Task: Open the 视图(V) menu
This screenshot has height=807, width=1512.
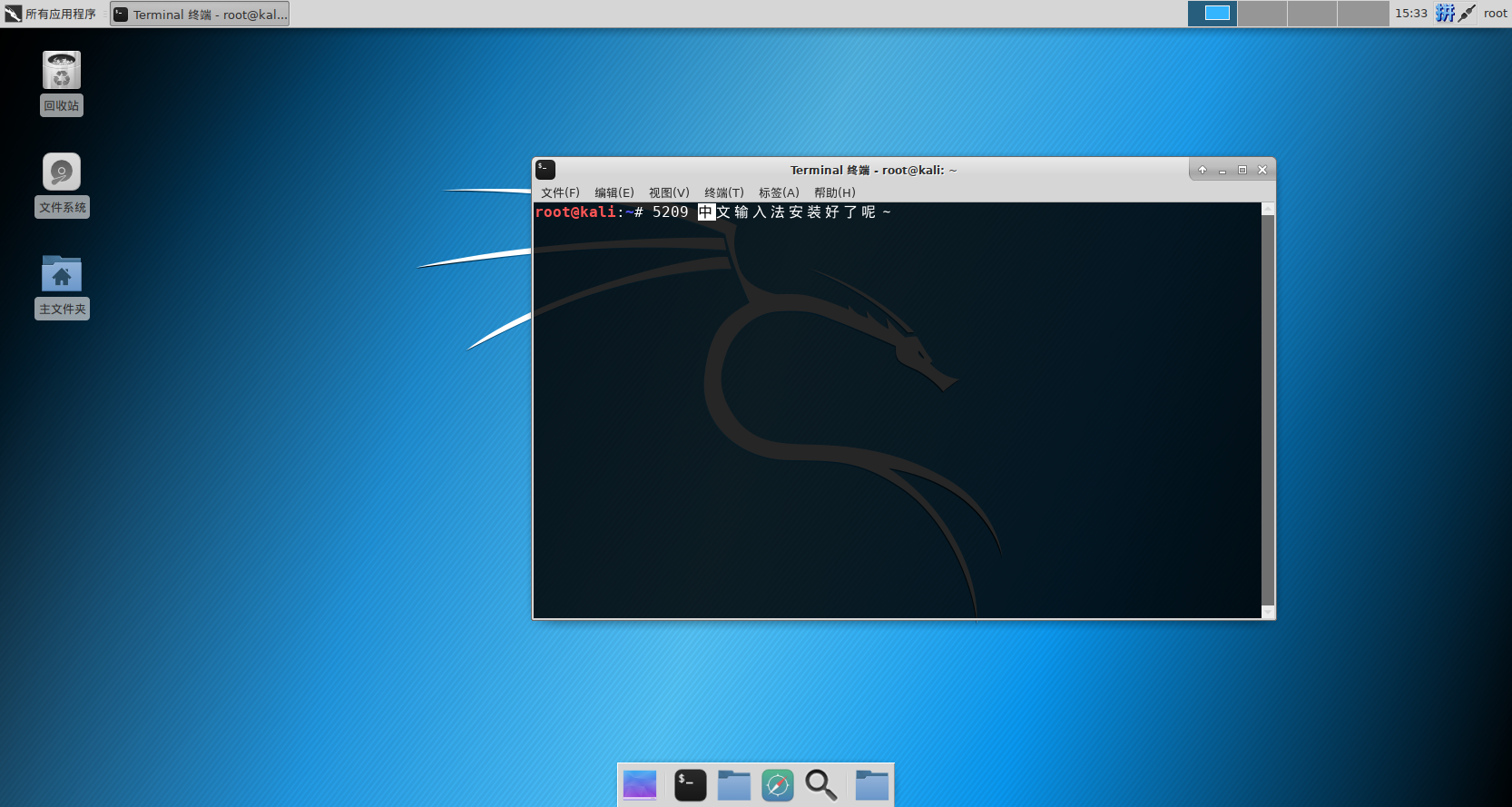Action: coord(669,192)
